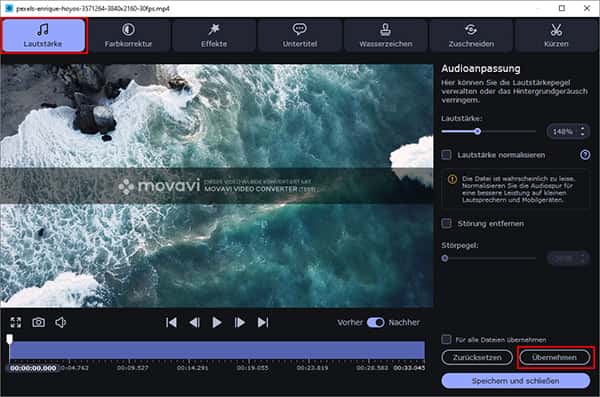Enable Störung entfernen checkbox

point(446,223)
